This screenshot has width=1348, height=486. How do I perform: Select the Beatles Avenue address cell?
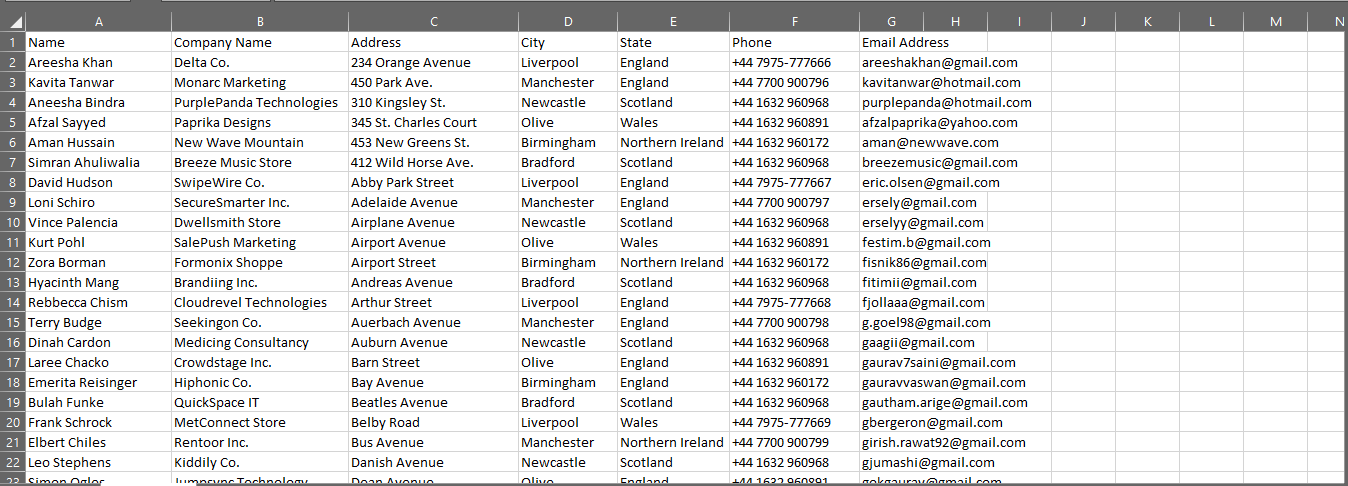coord(399,403)
